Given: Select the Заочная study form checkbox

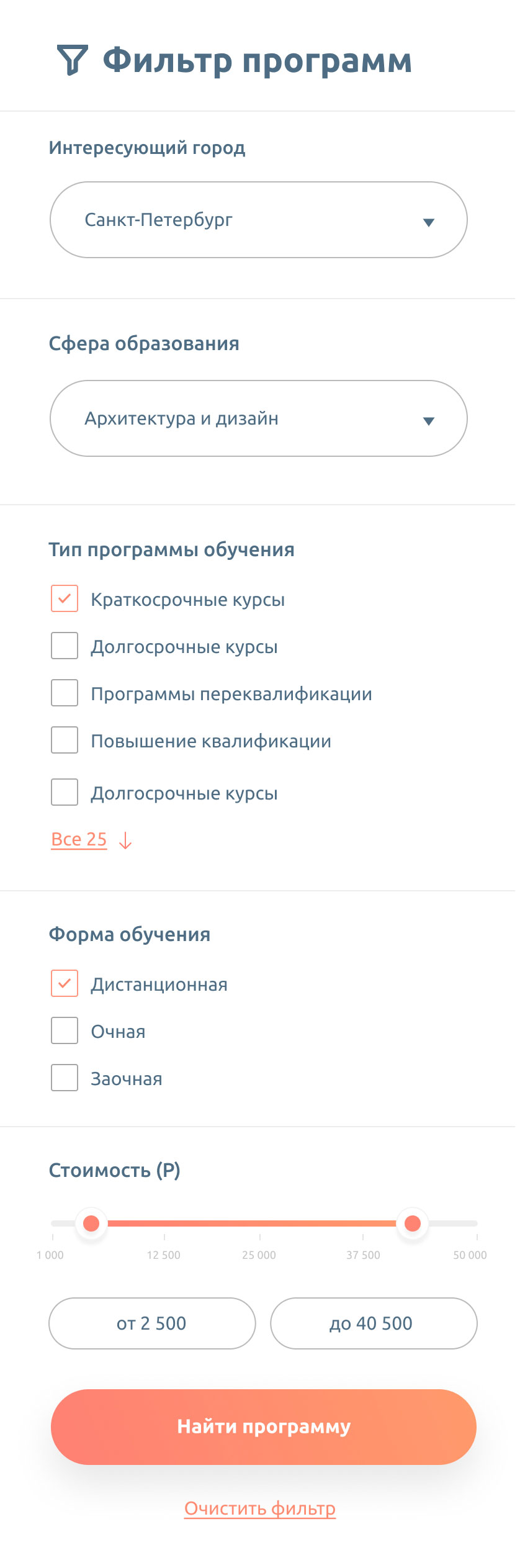Looking at the screenshot, I should click(x=65, y=1078).
